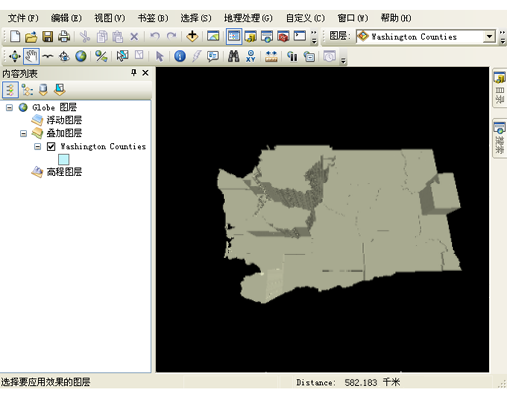Open the 窗口(W) menu
Screen dimensions: 507x396
click(x=353, y=18)
